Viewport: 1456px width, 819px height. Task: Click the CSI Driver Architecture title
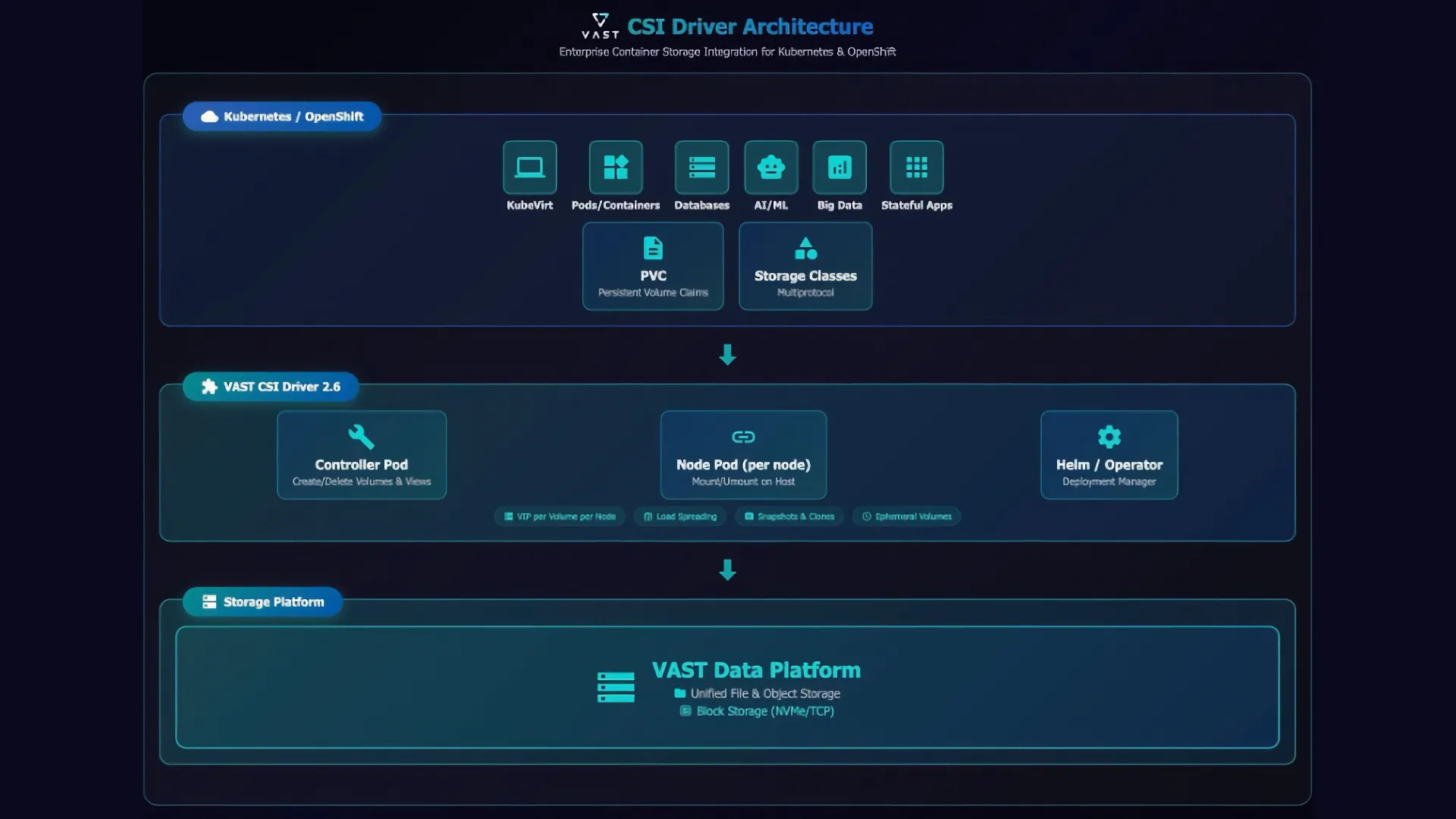[x=750, y=27]
